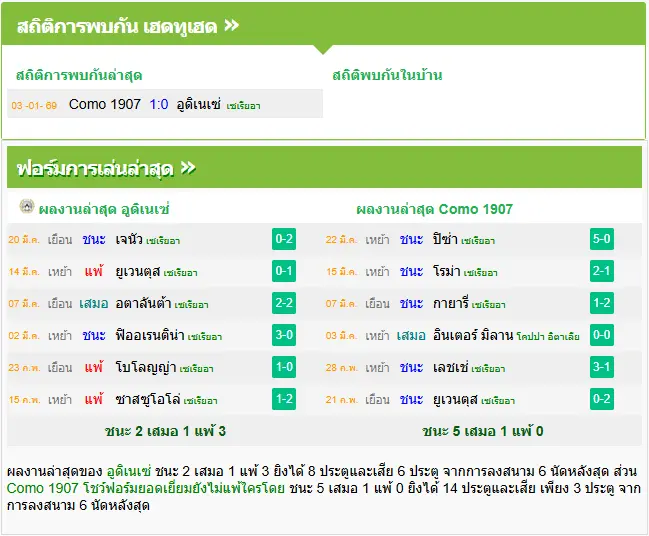Image resolution: width=649 pixels, height=536 pixels.
Task: Select the สถิติพบกันในบ้าน tab heading
Action: pyautogui.click(x=387, y=75)
